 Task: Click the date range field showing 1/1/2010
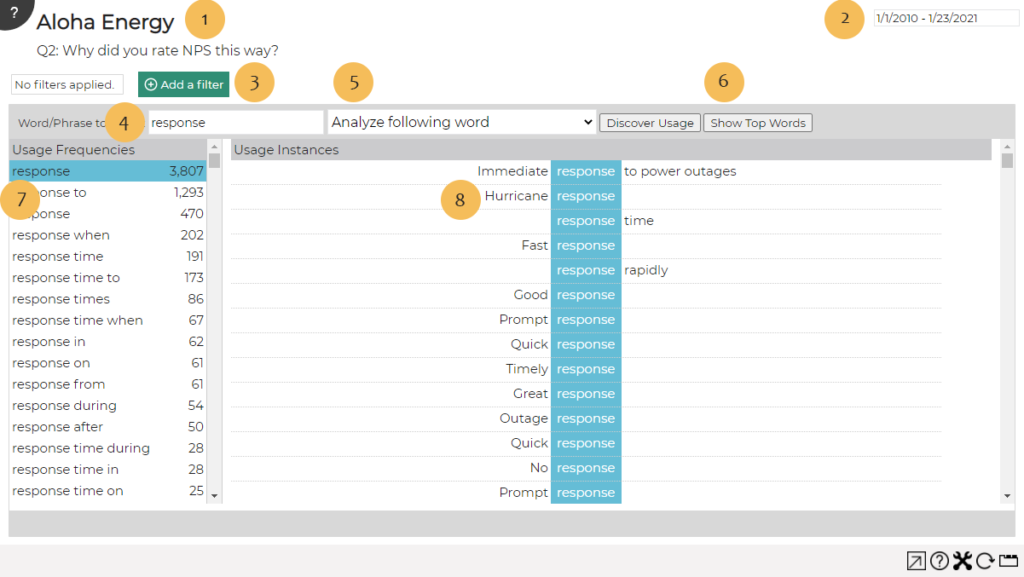click(946, 17)
